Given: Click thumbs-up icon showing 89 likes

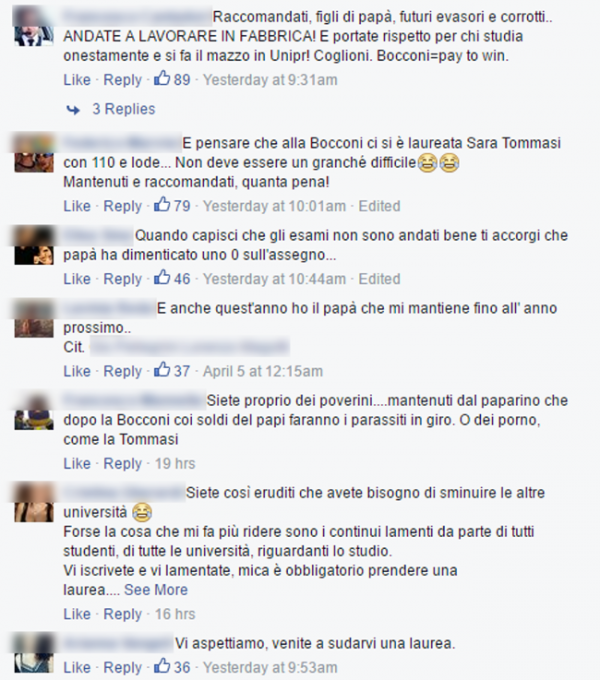Looking at the screenshot, I should click(x=162, y=78).
